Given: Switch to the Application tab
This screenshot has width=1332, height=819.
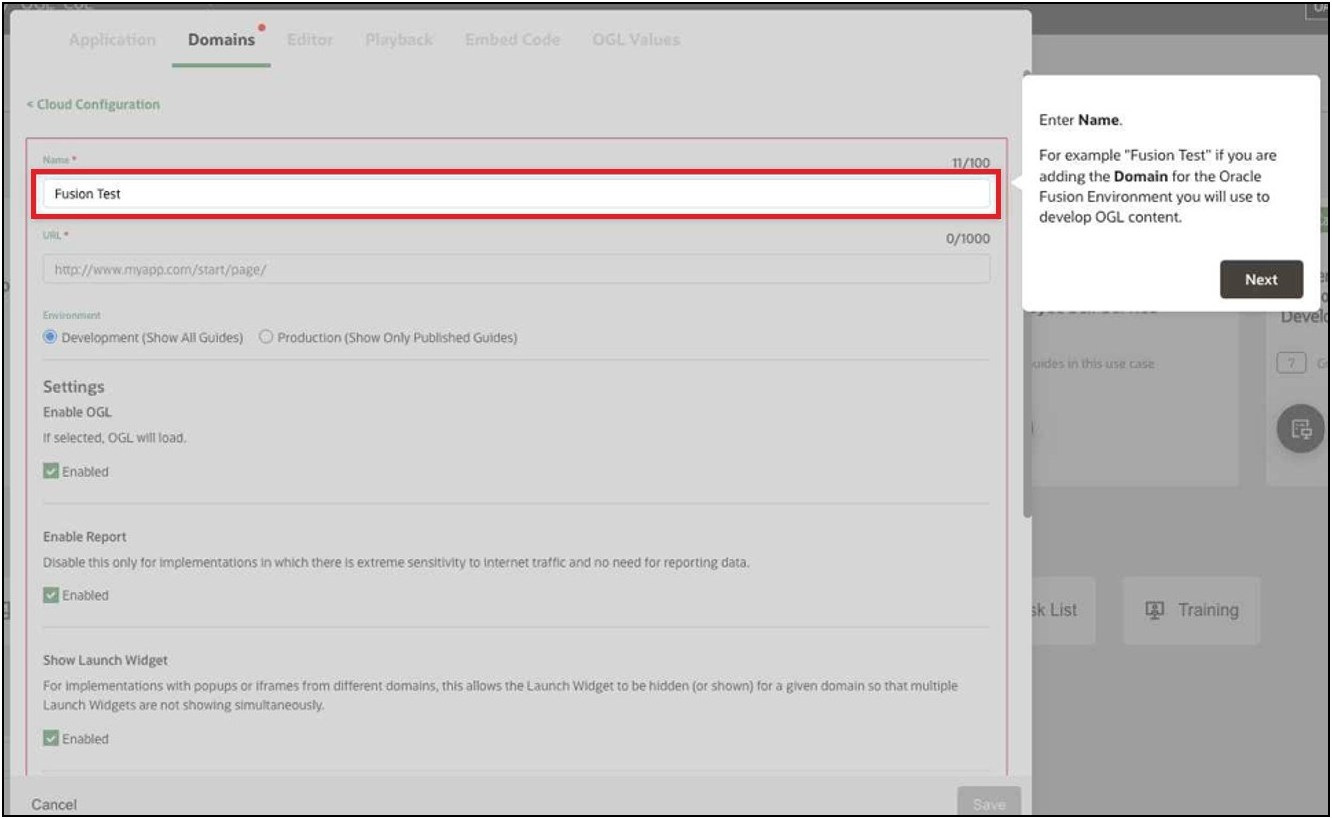Looking at the screenshot, I should point(113,40).
